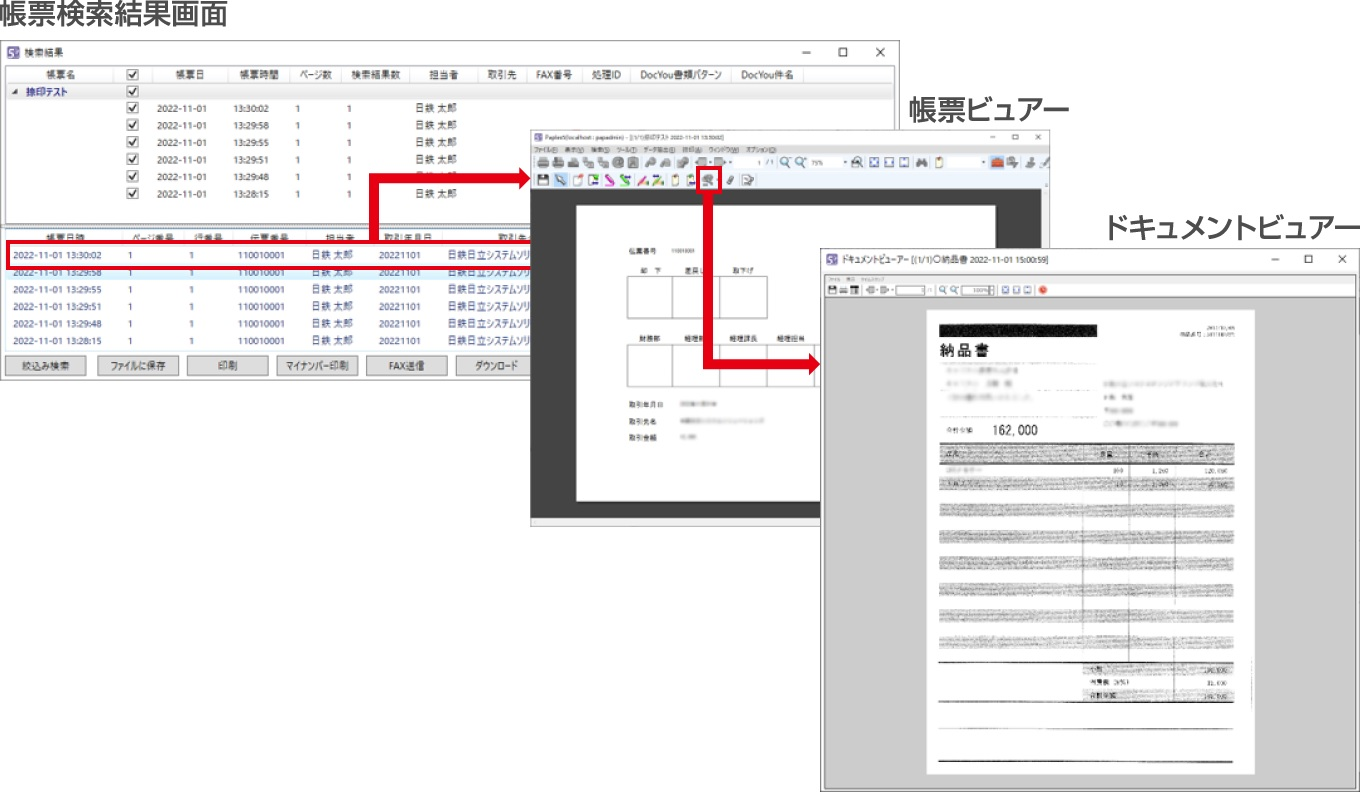The height and width of the screenshot is (794, 1360).
Task: Open the オプション menu in 帳票ビュアー
Action: [x=760, y=149]
